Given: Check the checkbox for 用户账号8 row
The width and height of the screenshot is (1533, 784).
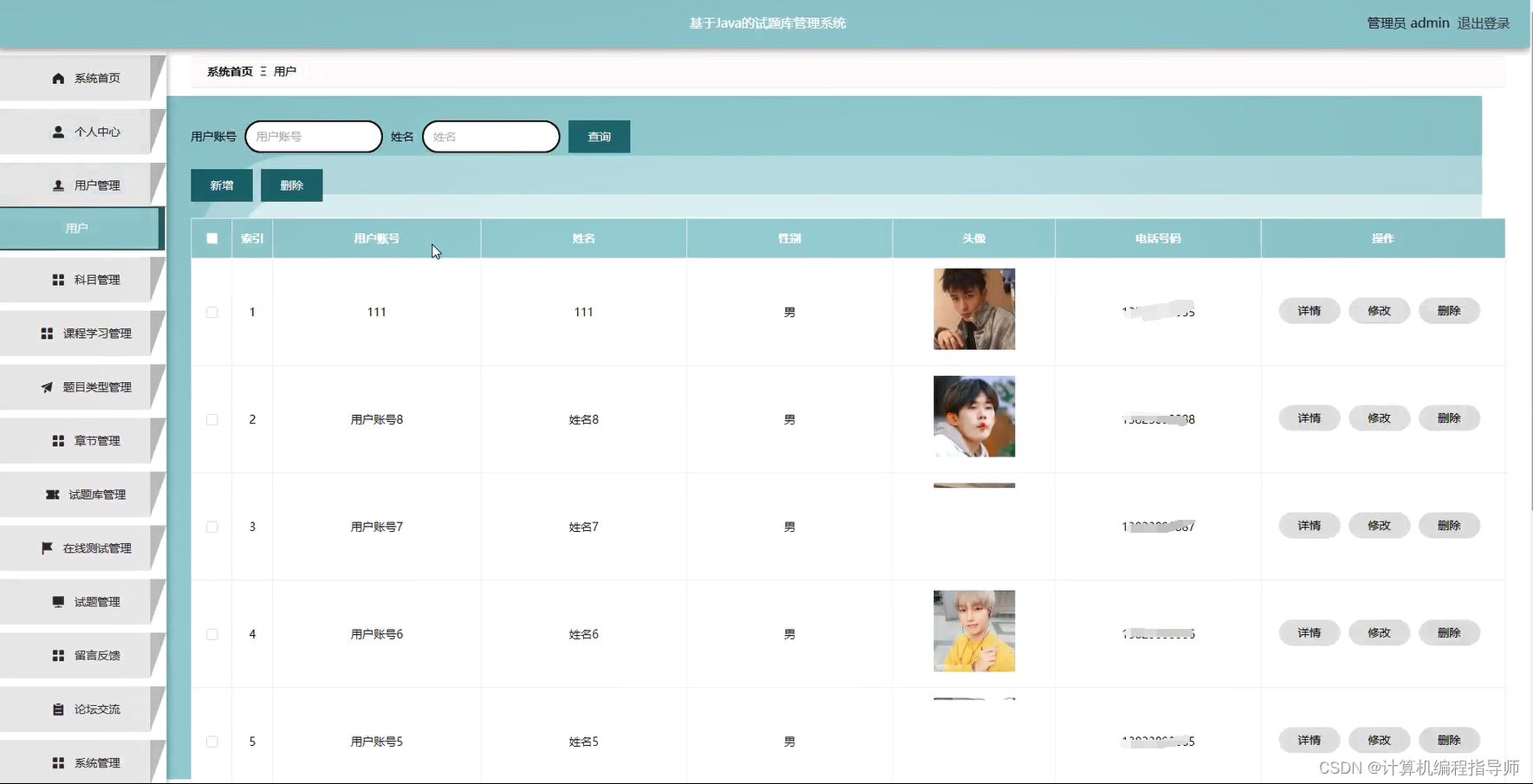Looking at the screenshot, I should click(x=212, y=419).
